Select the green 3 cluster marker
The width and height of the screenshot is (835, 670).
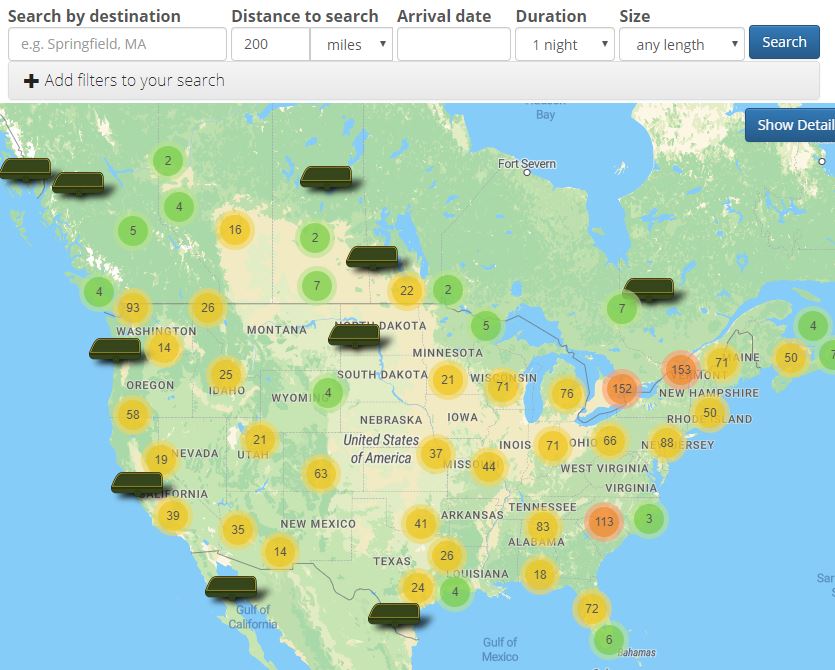tap(649, 518)
